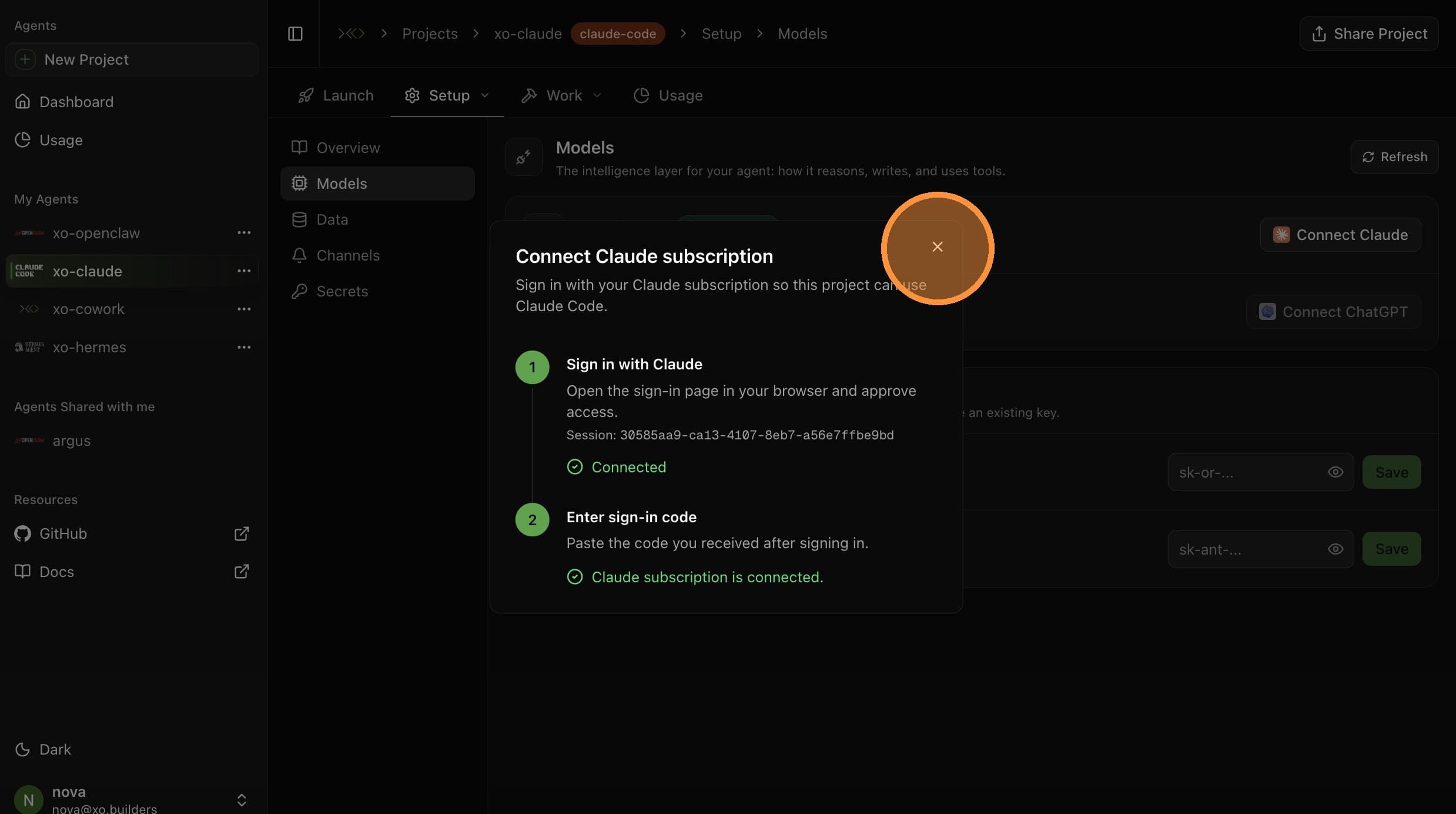The width and height of the screenshot is (1456, 814).
Task: Click the ChatGPT logo in Connect ChatGPT
Action: (x=1267, y=312)
